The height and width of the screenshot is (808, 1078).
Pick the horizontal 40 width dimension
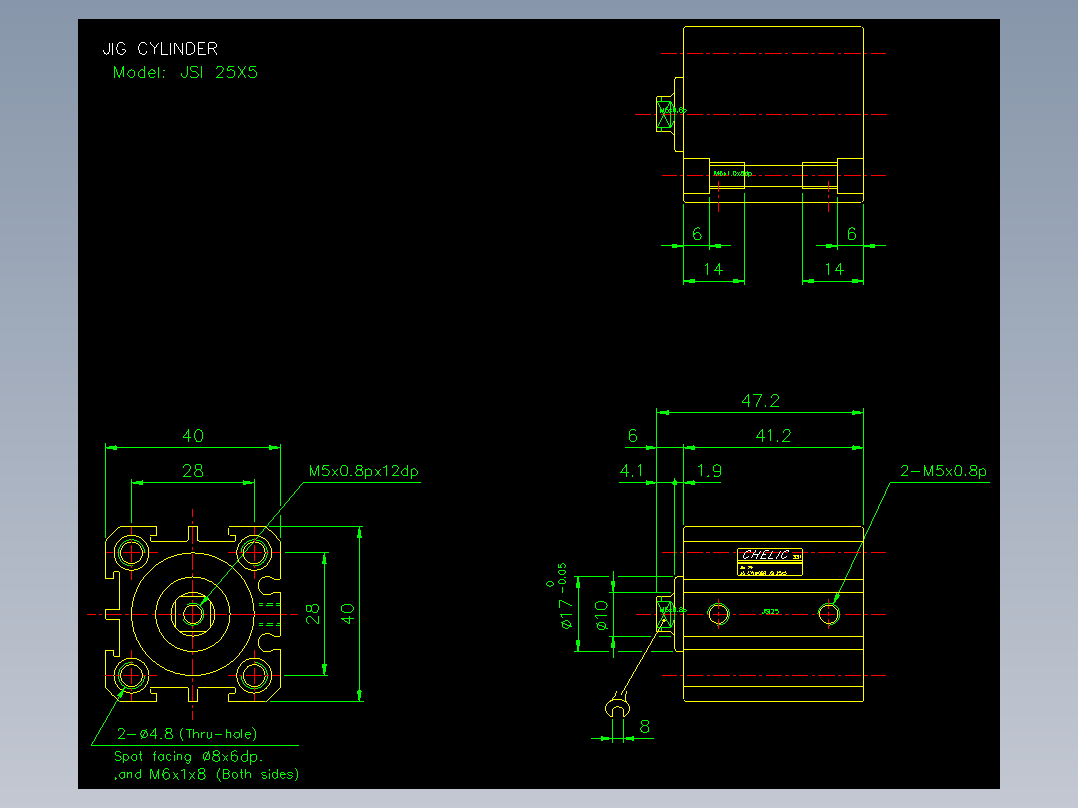pos(192,435)
